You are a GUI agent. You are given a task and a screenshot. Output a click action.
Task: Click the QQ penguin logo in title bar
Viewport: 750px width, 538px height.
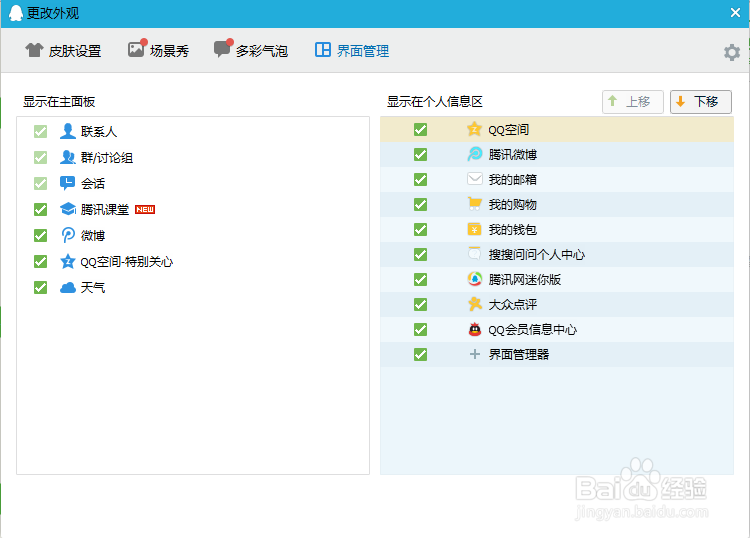coord(16,13)
